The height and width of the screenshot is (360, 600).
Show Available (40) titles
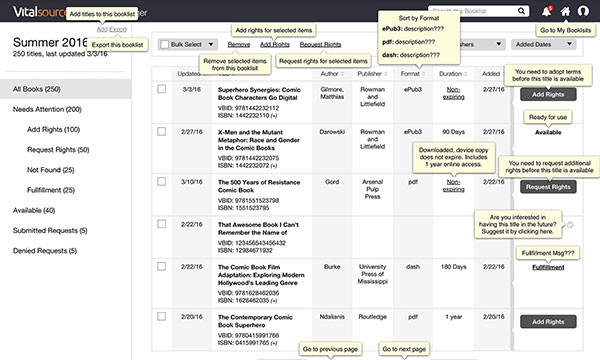coord(34,210)
